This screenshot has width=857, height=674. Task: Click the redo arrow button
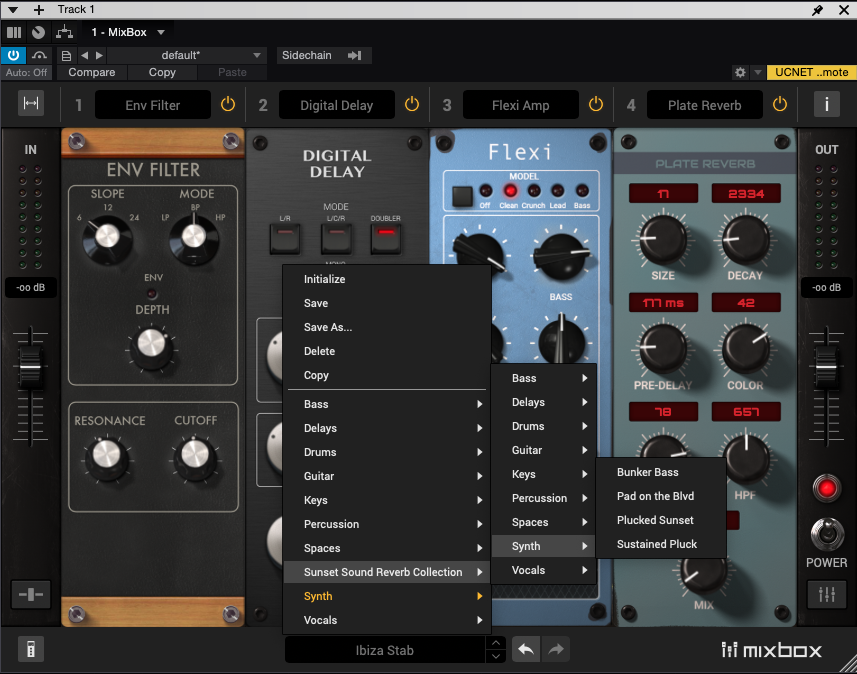pyautogui.click(x=556, y=649)
